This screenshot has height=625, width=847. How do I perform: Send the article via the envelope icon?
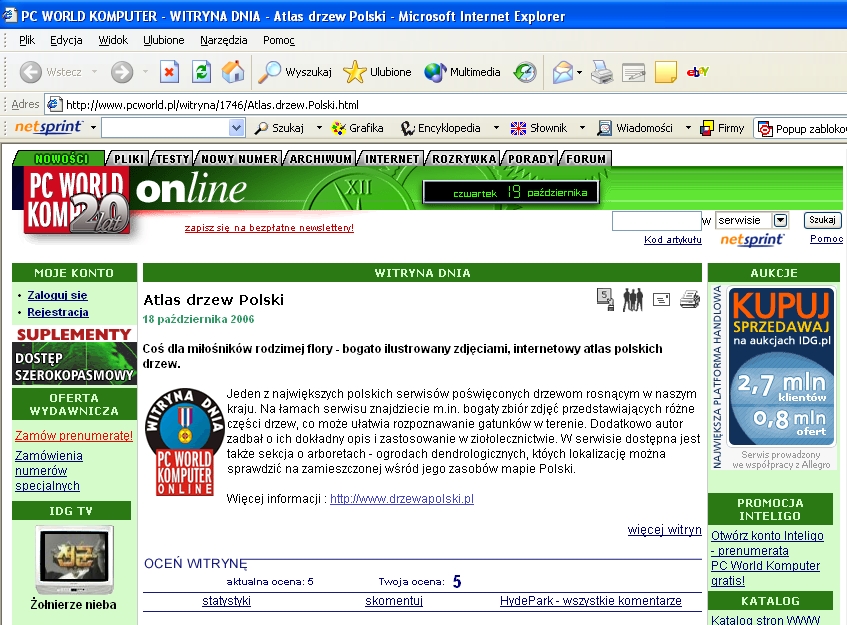661,299
